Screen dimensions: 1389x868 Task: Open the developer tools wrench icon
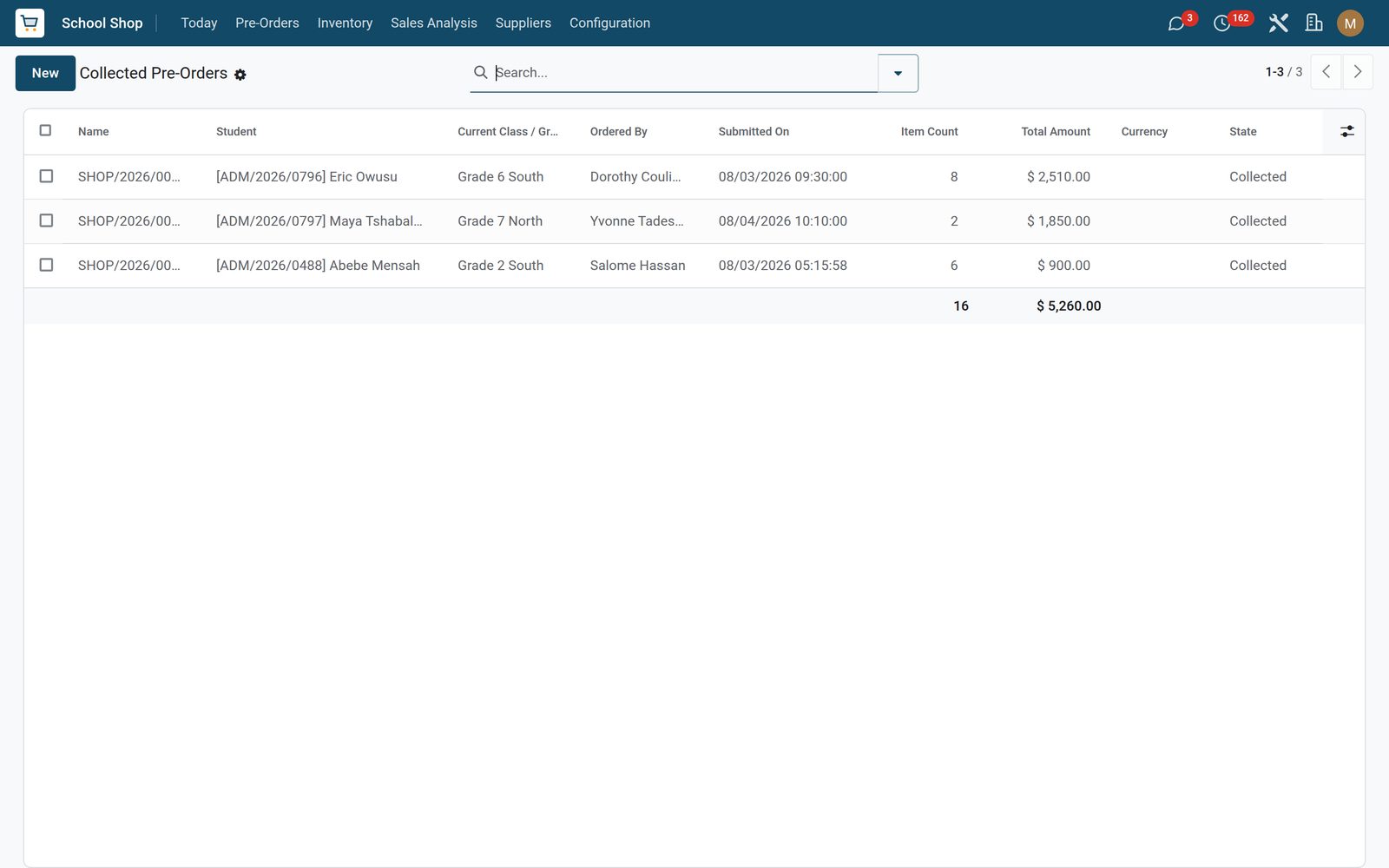coord(1278,23)
